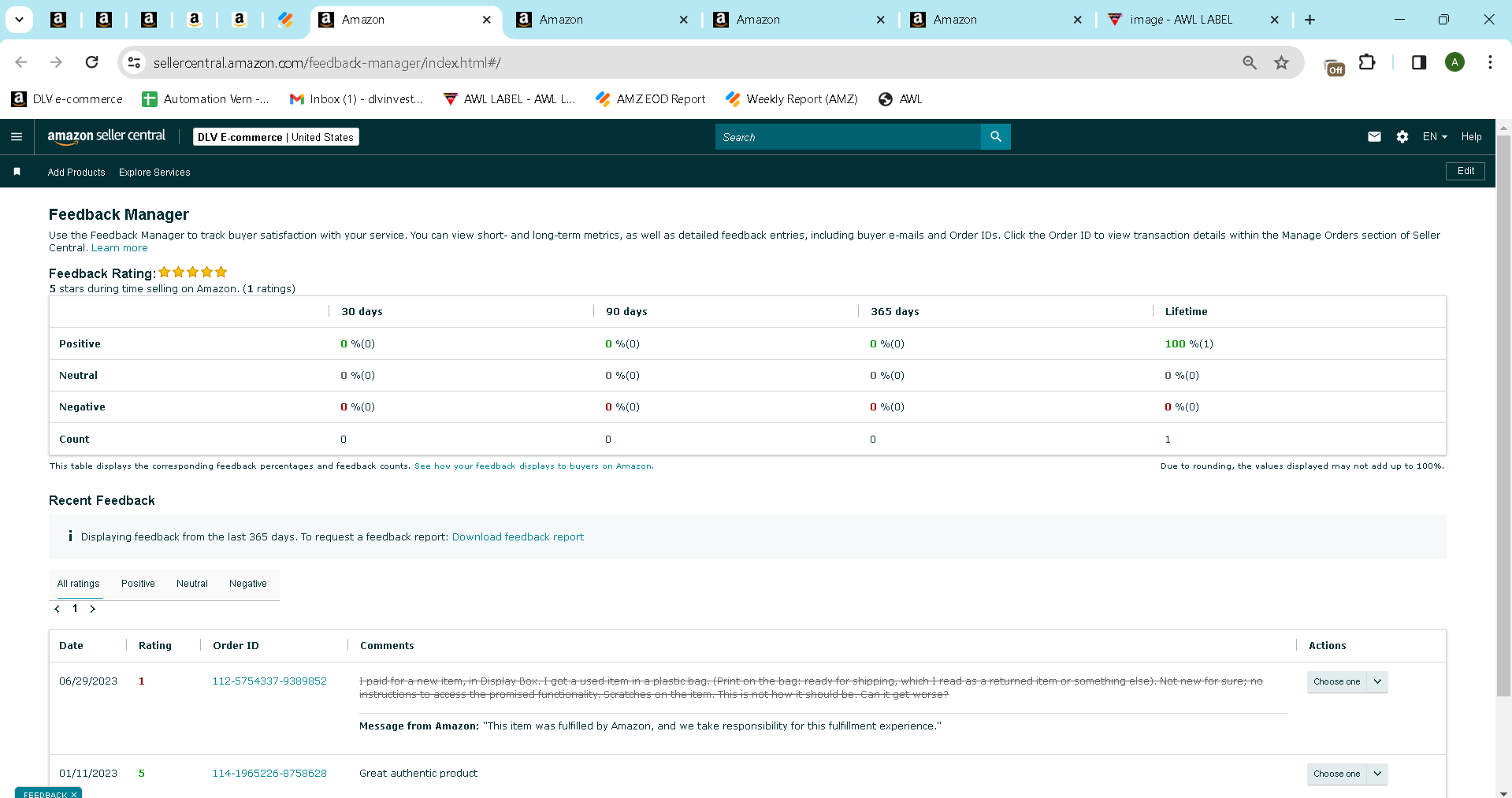Open the EN language dropdown
Viewport: 1512px width, 798px height.
pyautogui.click(x=1435, y=137)
